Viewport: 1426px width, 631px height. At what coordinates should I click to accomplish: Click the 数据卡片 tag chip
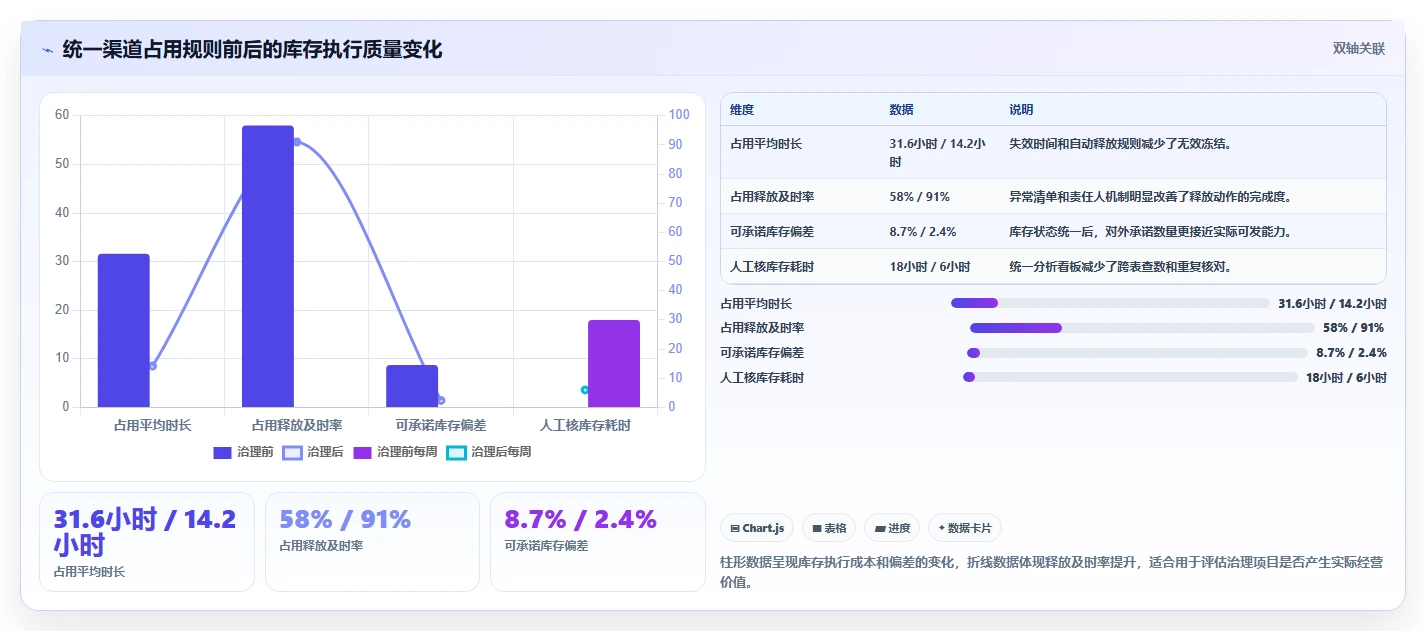point(964,528)
